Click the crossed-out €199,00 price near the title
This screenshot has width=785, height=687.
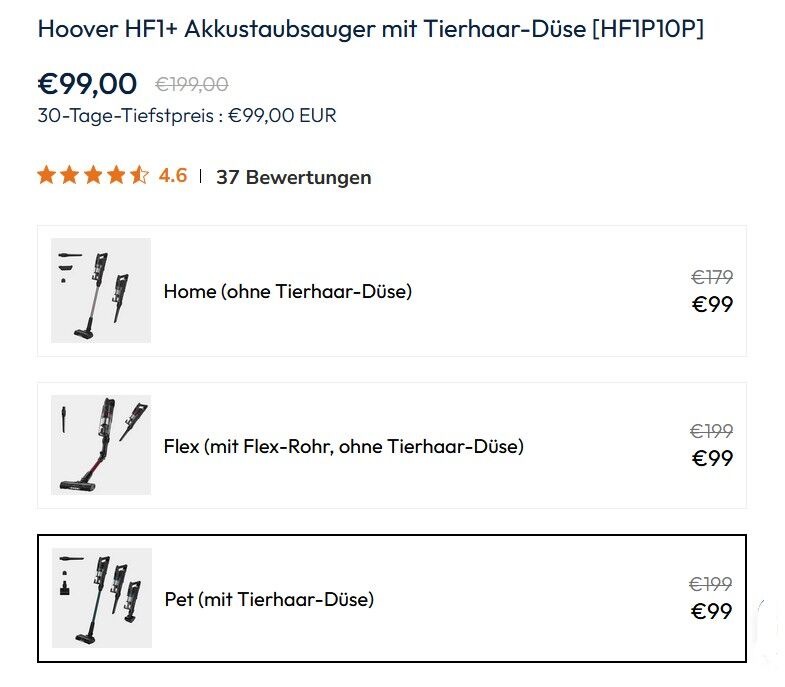(x=191, y=85)
